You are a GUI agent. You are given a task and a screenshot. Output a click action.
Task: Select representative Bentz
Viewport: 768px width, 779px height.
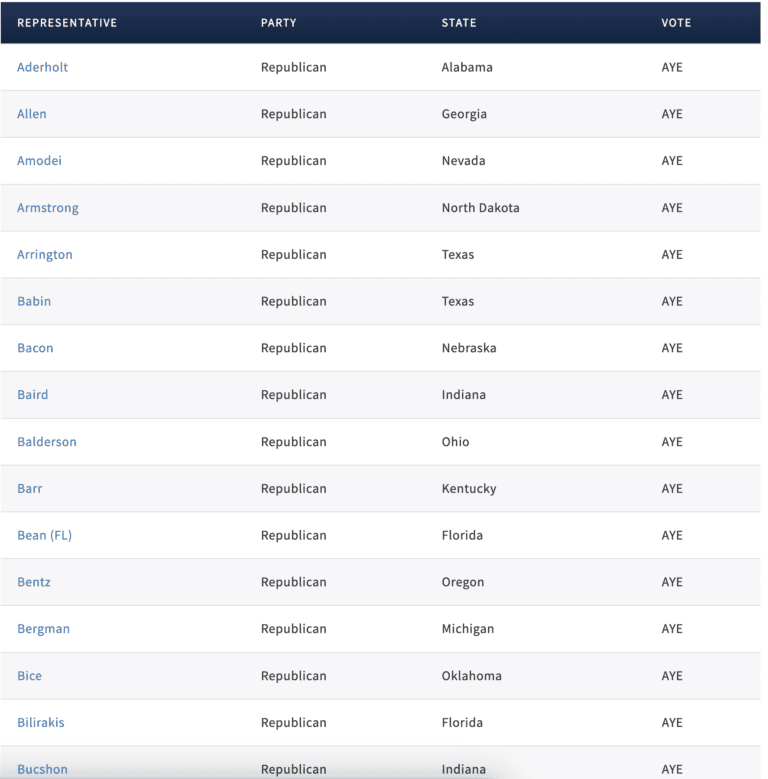point(34,582)
